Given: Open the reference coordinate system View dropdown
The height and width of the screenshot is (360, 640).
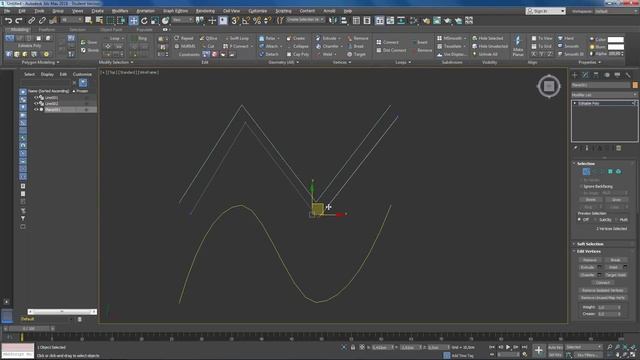Looking at the screenshot, I should [x=182, y=20].
